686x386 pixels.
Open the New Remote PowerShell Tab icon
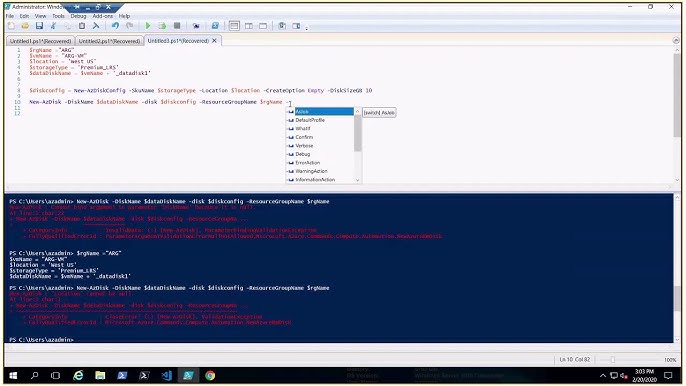click(x=196, y=26)
